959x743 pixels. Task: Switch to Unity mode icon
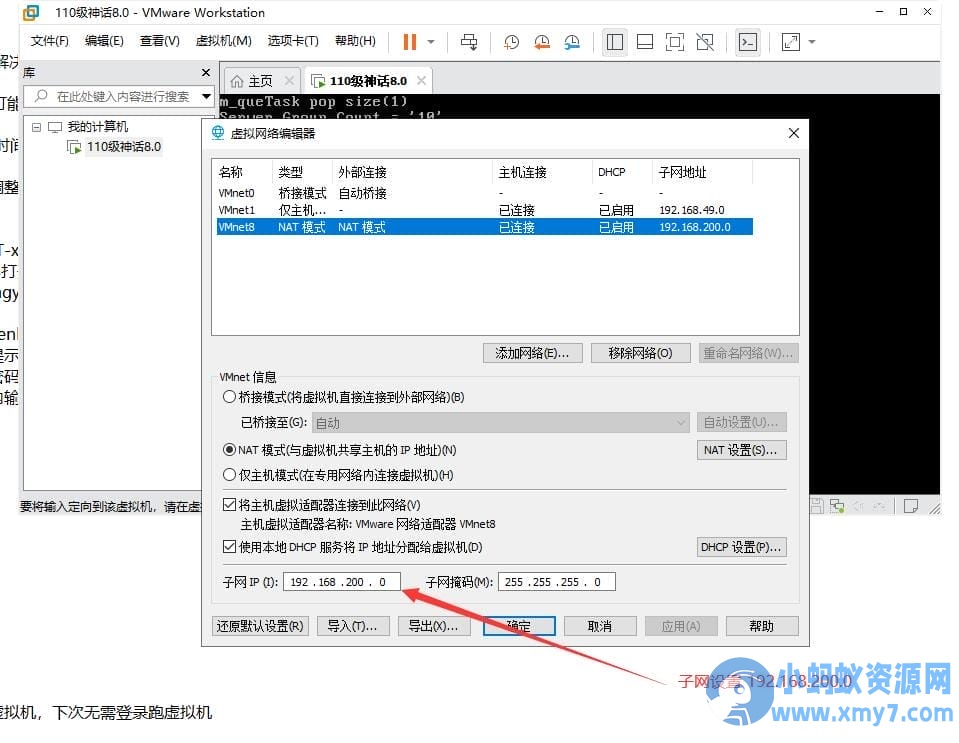click(x=705, y=42)
